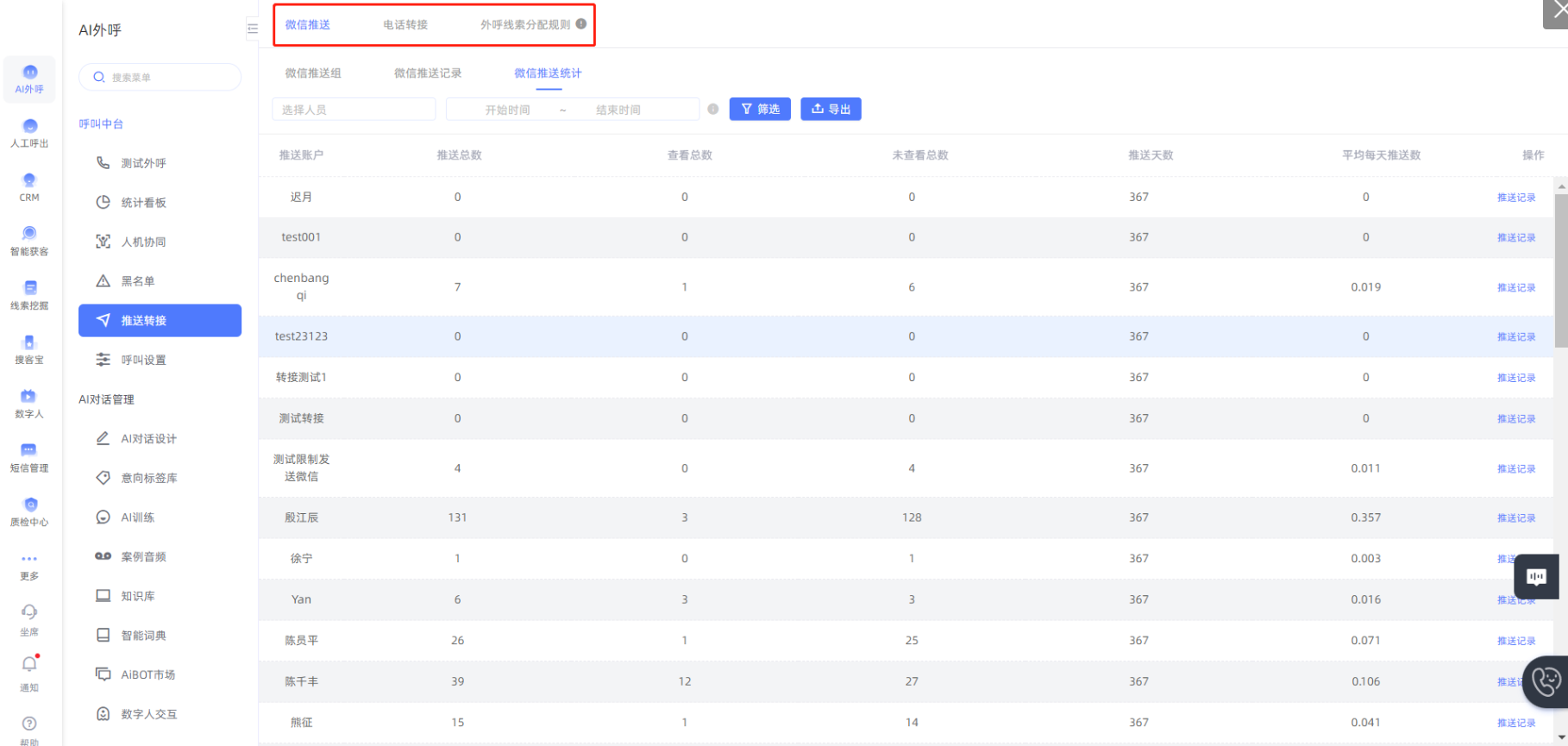Click the info icon beside date range
Screen dimensions: 1568x746
[x=713, y=110]
